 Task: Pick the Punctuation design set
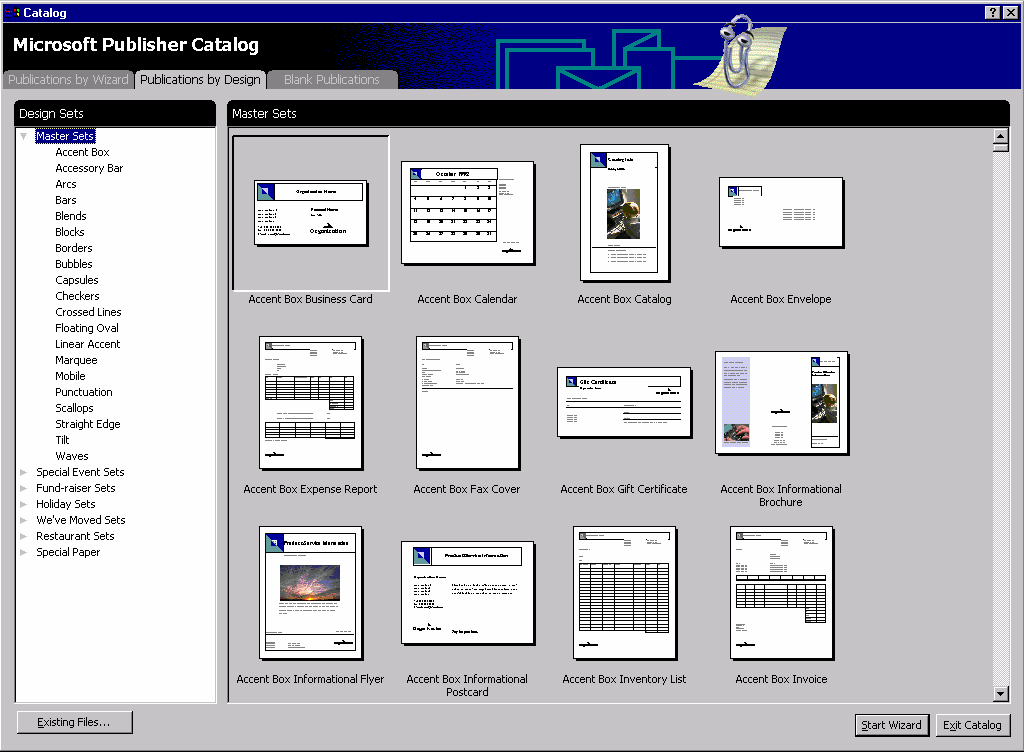tap(84, 392)
